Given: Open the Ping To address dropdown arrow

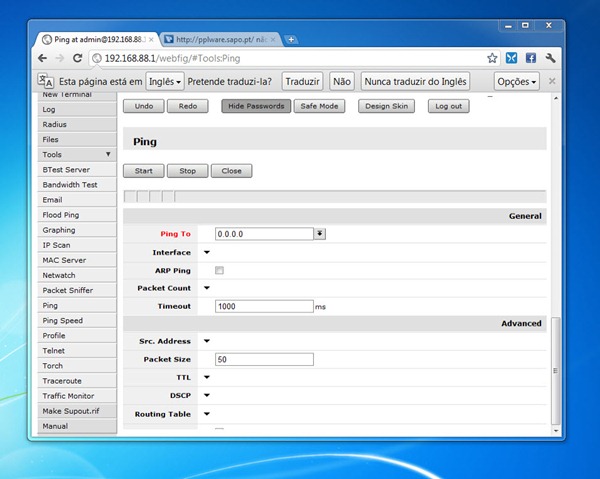Looking at the screenshot, I should (x=320, y=234).
